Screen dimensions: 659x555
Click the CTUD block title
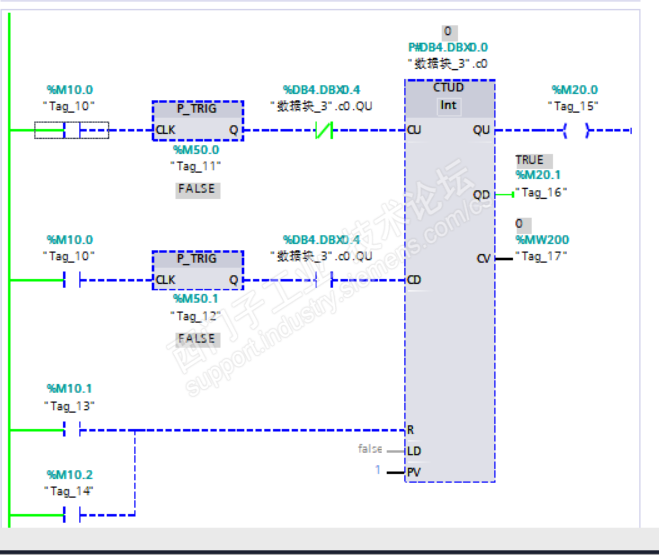pos(448,87)
